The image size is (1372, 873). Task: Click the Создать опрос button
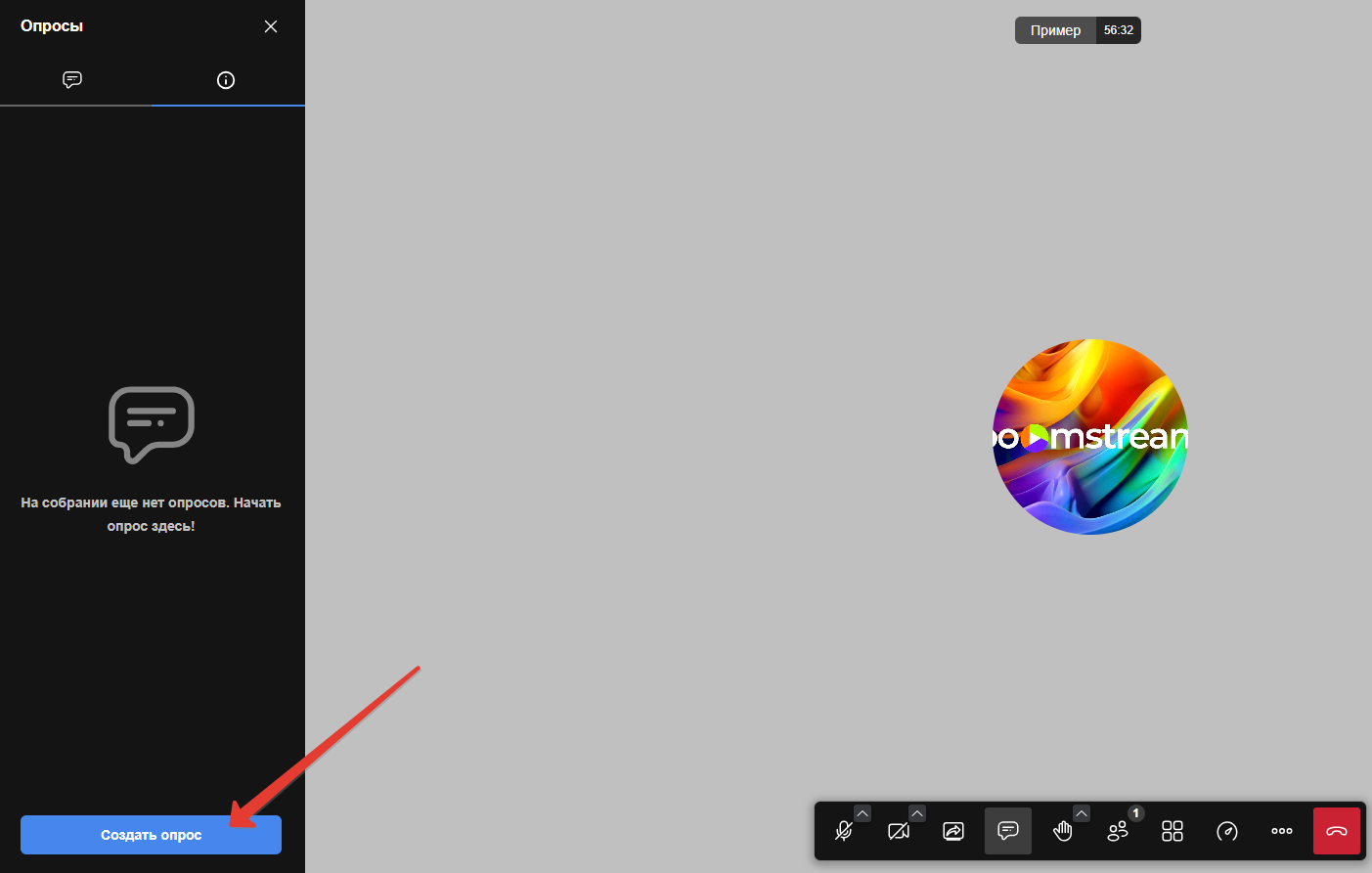click(x=151, y=835)
